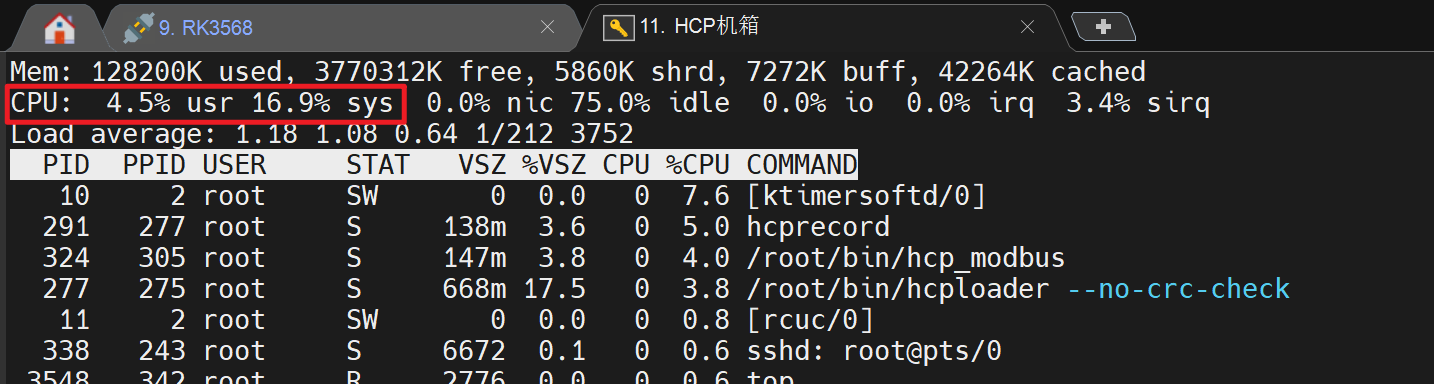This screenshot has height=384, width=1434.
Task: Open the Home tab with house icon
Action: click(x=60, y=29)
